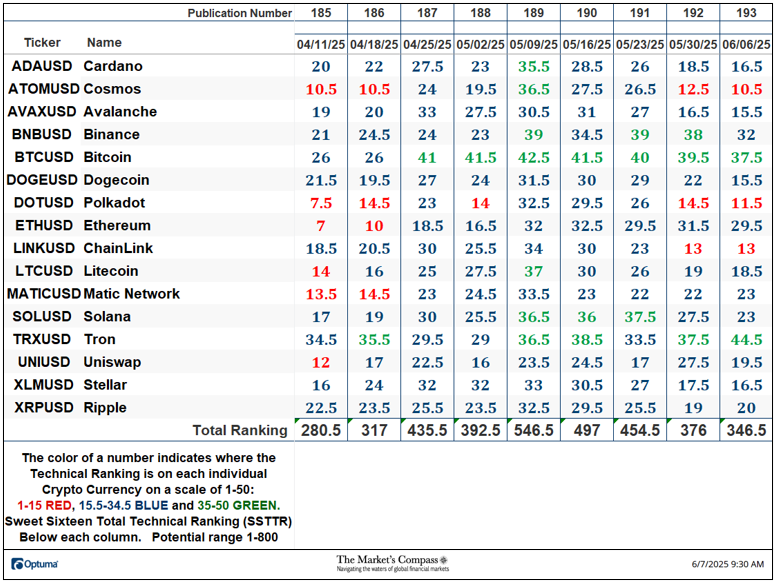Screen dimensions: 774x581
Task: Select Litecoin's green 37 value for 05/09/25
Action: pyautogui.click(x=534, y=271)
